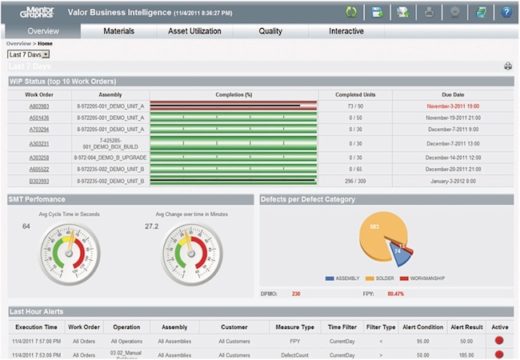This screenshot has width=520, height=360.
Task: Click the Completion (%) column header
Action: pos(234,95)
